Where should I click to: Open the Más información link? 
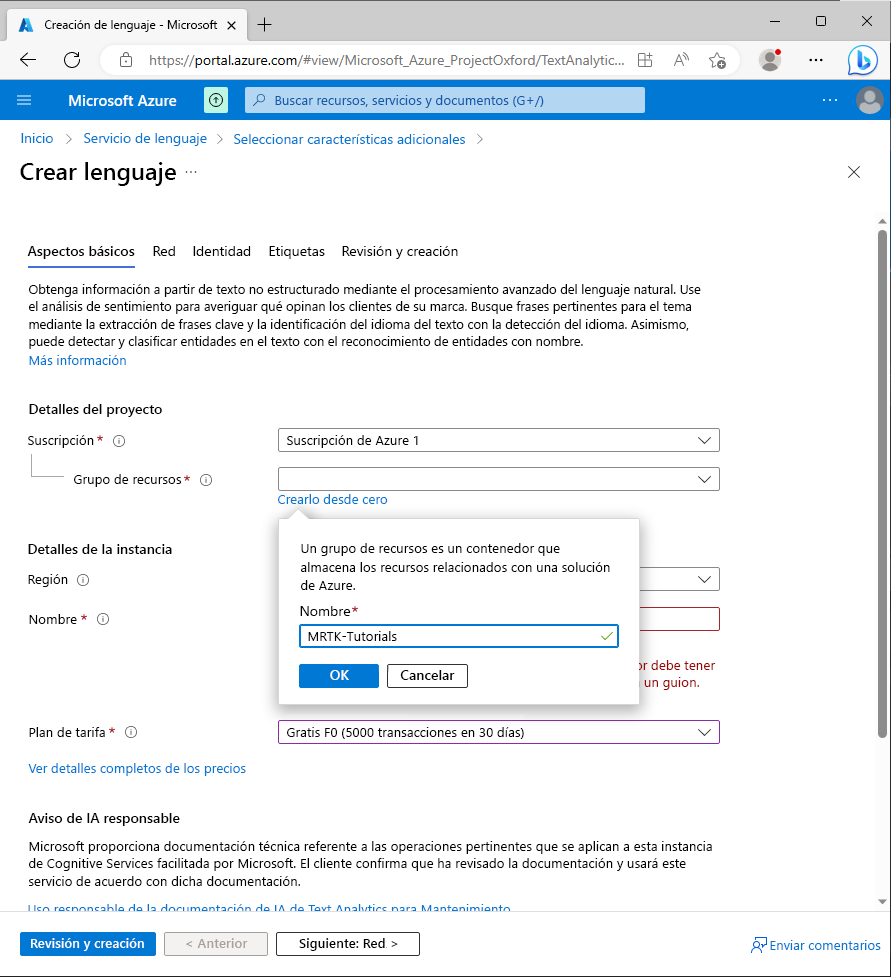click(x=77, y=361)
